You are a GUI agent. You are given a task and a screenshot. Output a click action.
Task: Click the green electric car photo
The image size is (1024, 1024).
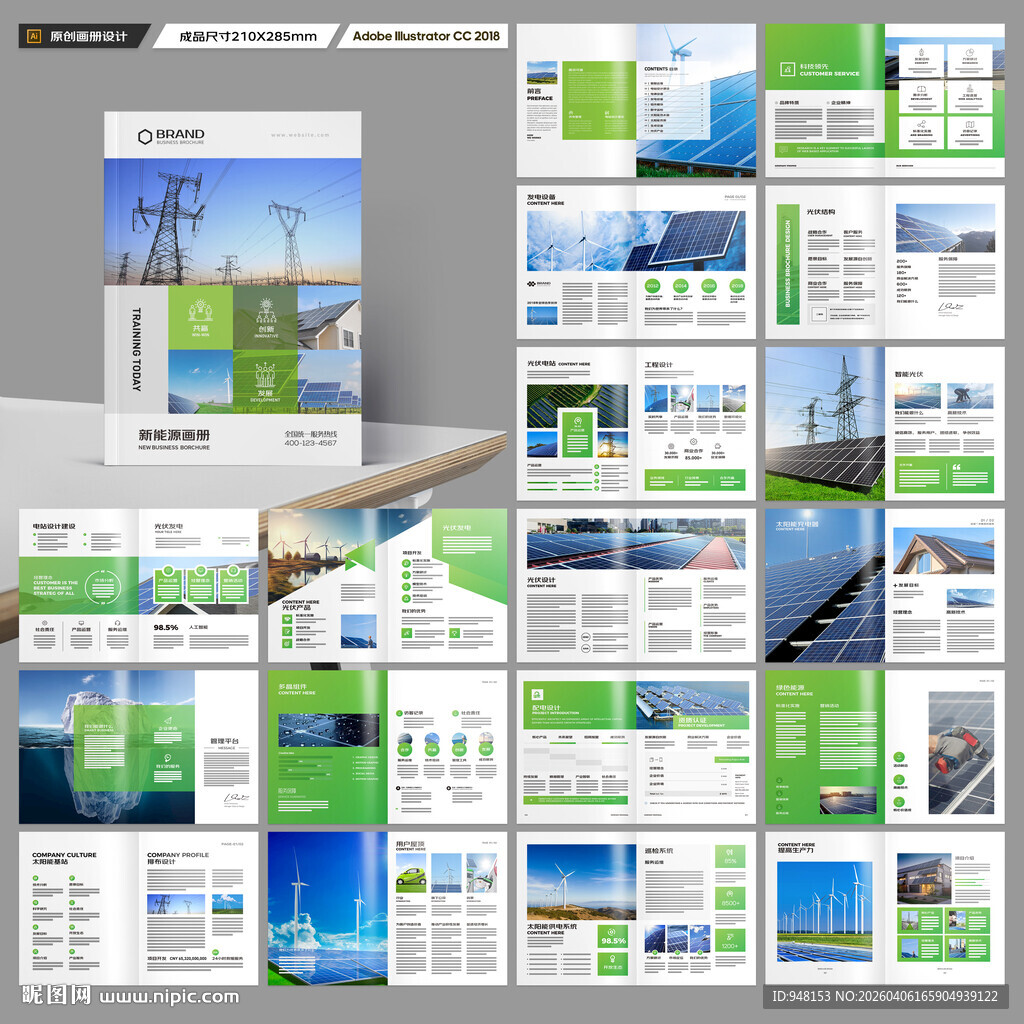click(411, 872)
